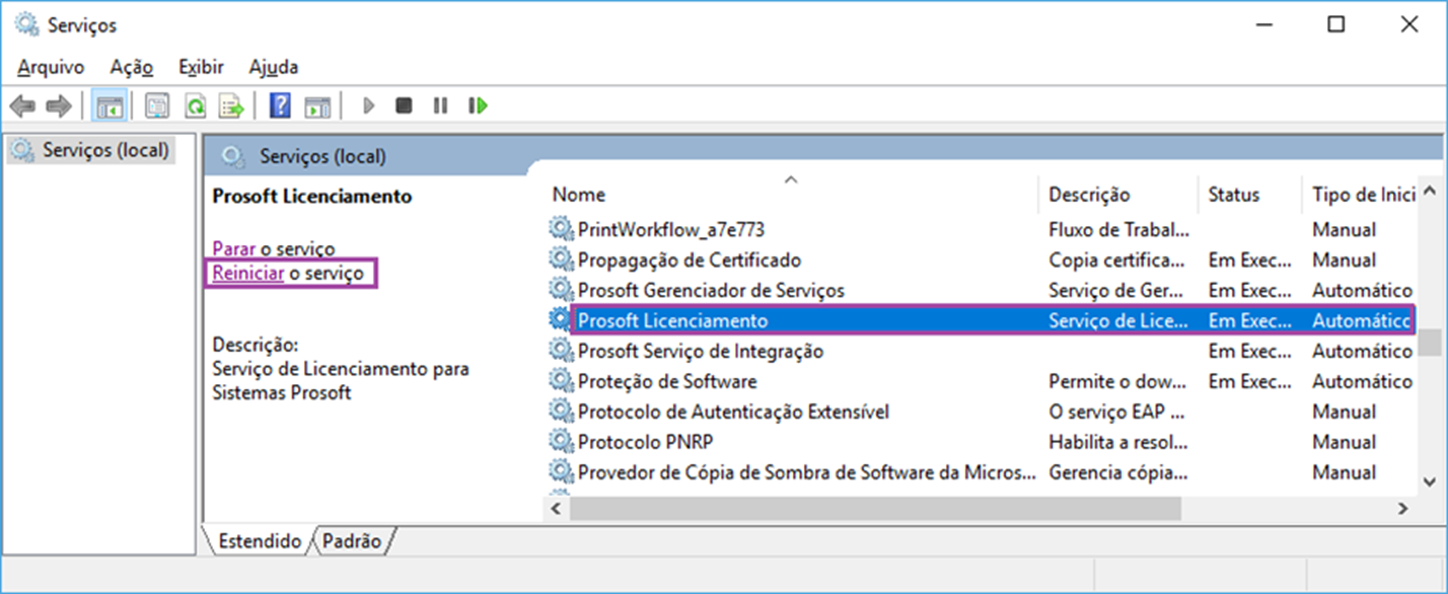1448x594 pixels.
Task: Select Serviços (local) in the tree pane
Action: tap(106, 151)
